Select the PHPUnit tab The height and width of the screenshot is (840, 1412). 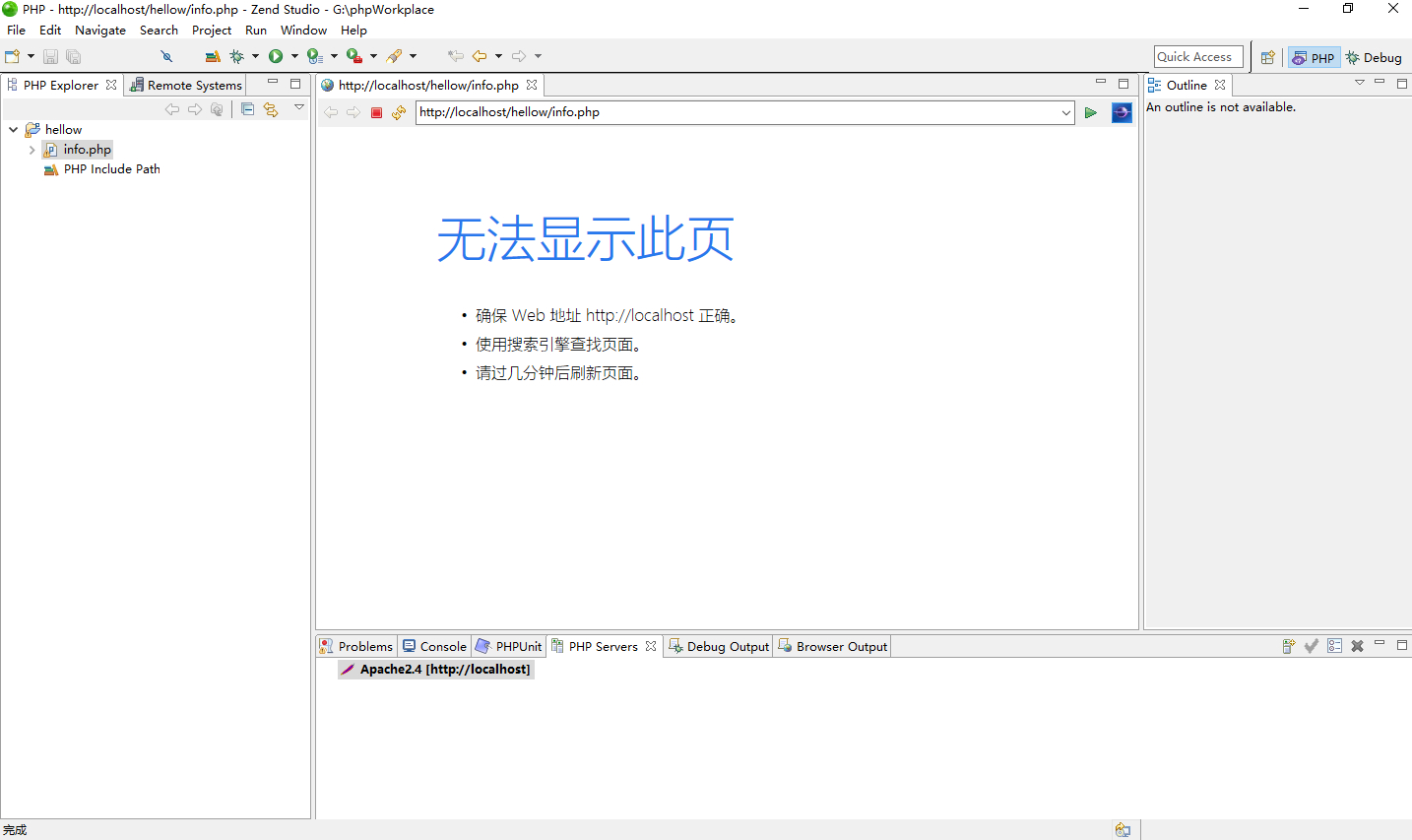(509, 647)
